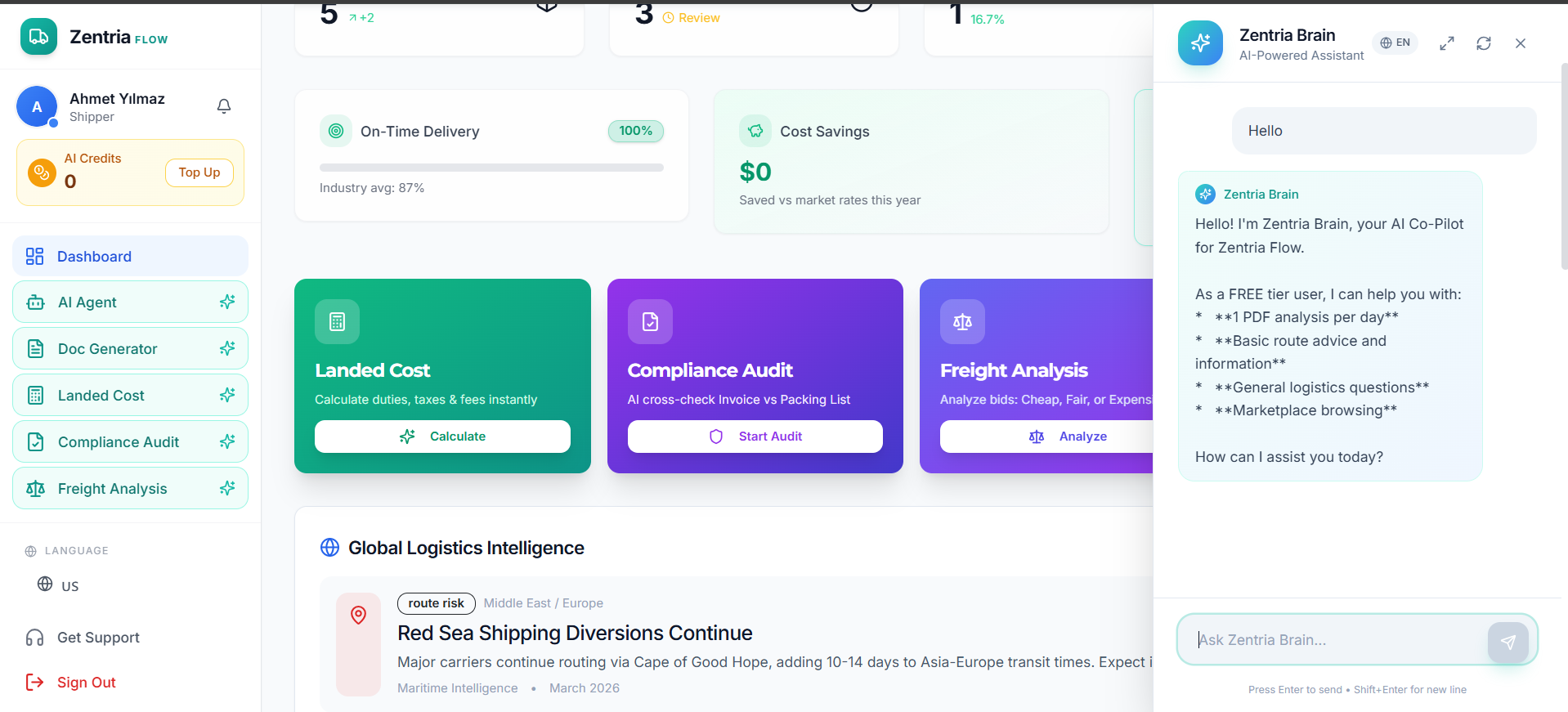The image size is (1568, 712).
Task: Select Landed Cost sidebar item
Action: tap(130, 396)
